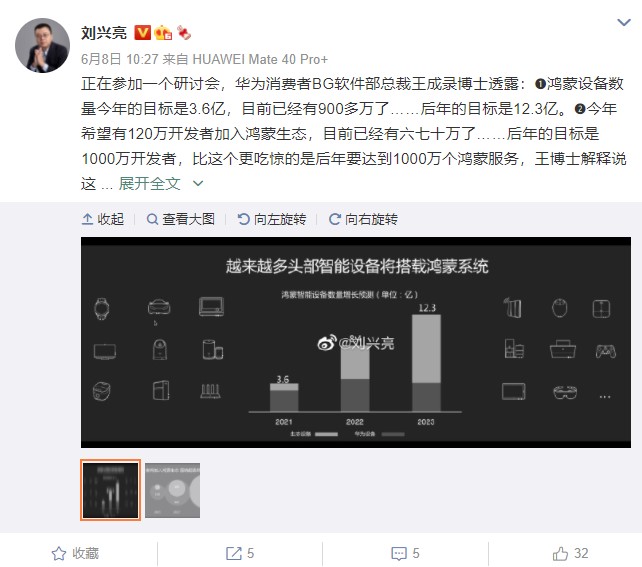Add post to favorites 收藏 star
The height and width of the screenshot is (567, 642).
coord(75,553)
